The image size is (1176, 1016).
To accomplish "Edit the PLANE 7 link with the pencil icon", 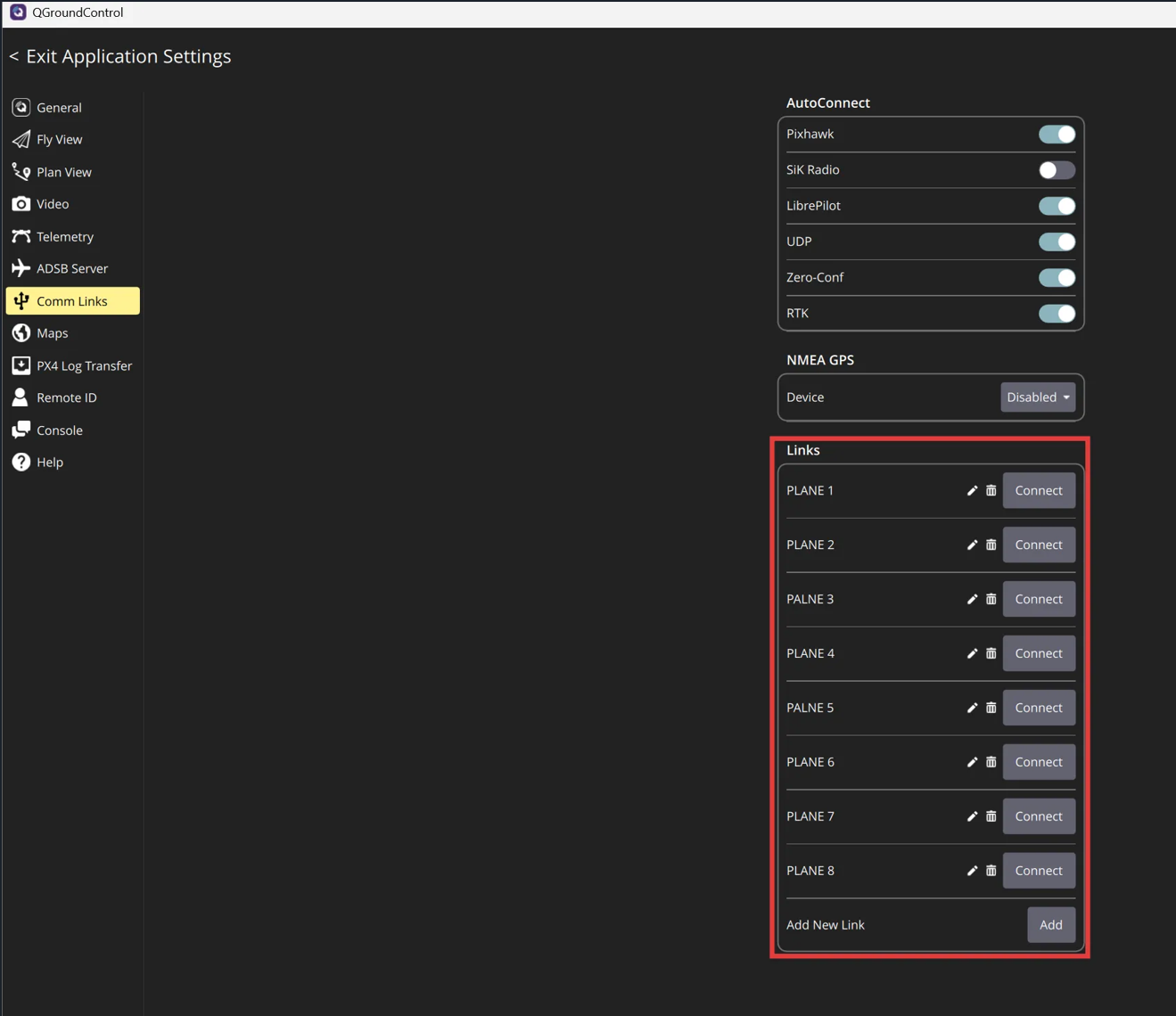I will pyautogui.click(x=973, y=816).
